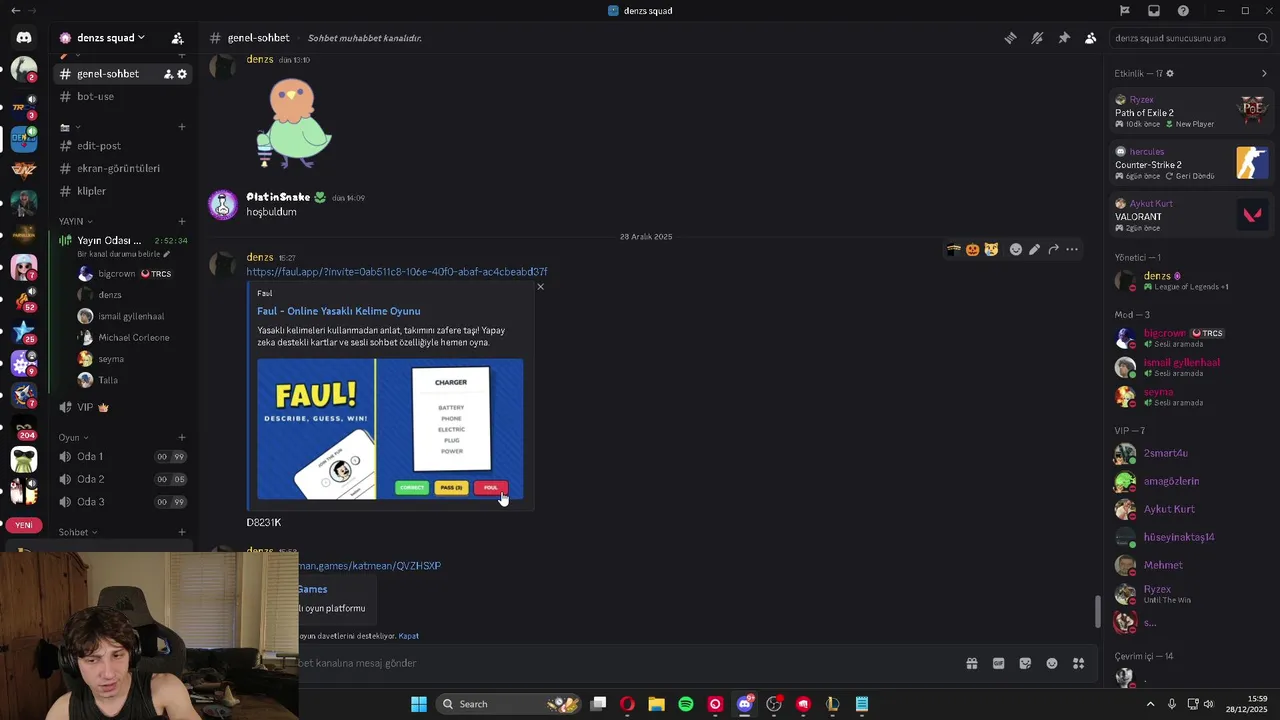Click the checkered flag icon in title bar

point(1124,11)
